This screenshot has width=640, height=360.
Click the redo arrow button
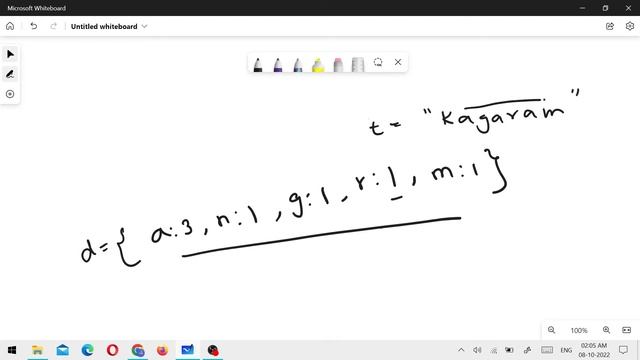point(53,27)
